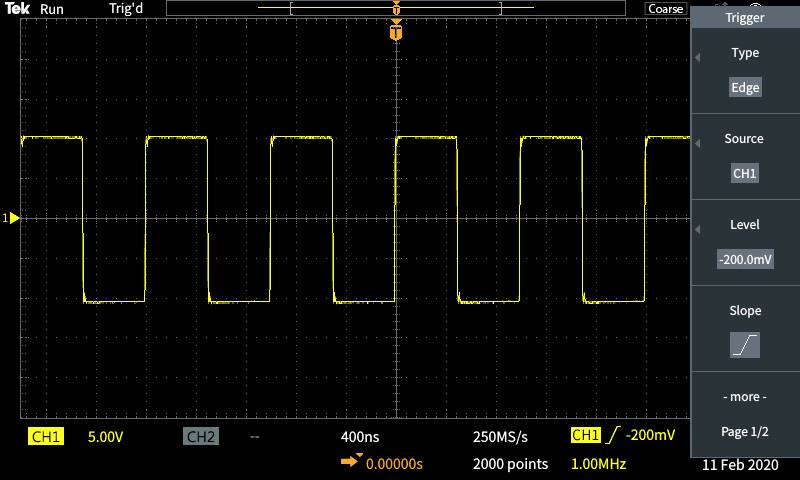Click the 400ns time base readout
Screen dimensions: 800x480
point(360,437)
